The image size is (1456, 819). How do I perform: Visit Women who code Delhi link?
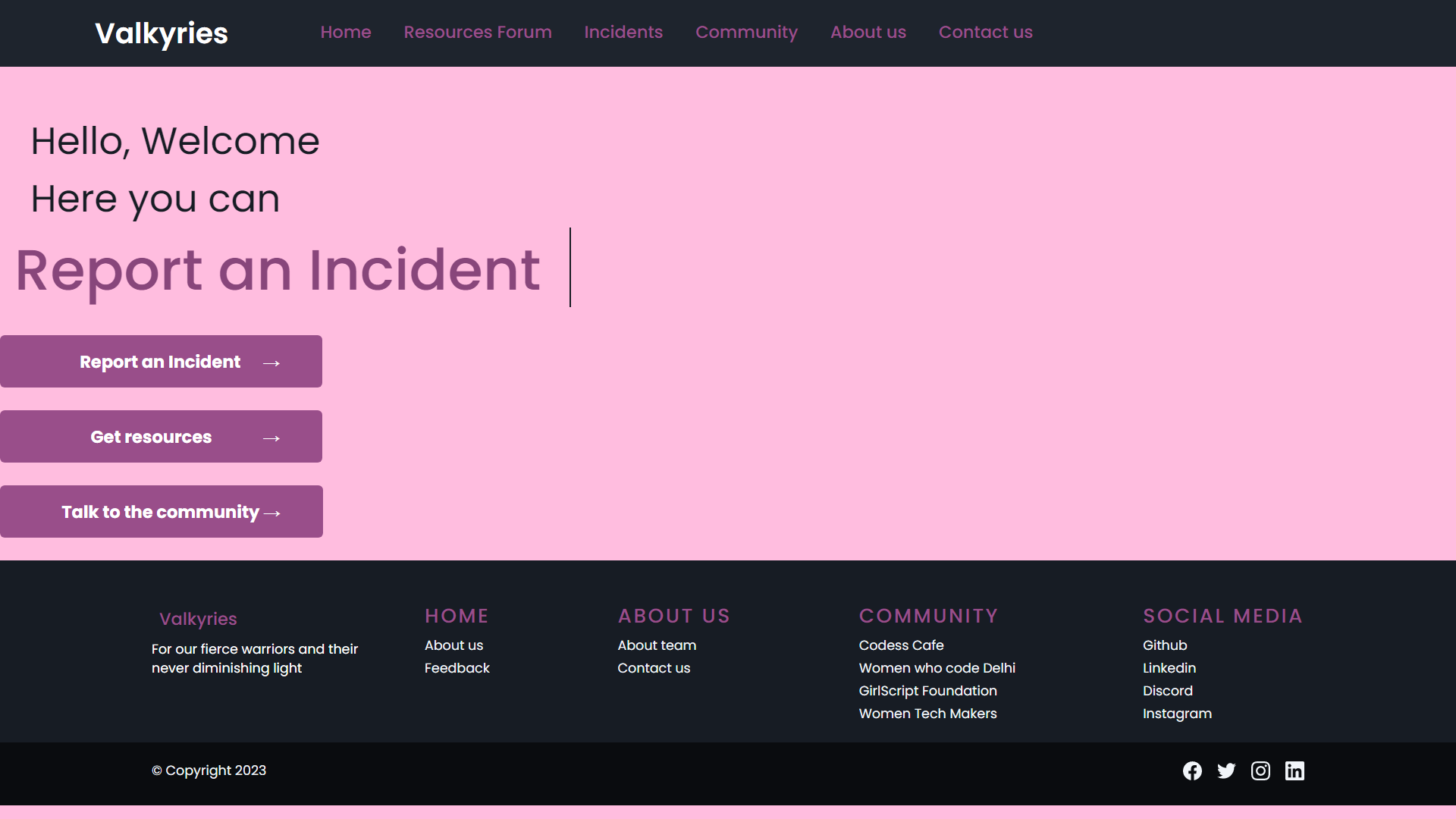[x=937, y=668]
